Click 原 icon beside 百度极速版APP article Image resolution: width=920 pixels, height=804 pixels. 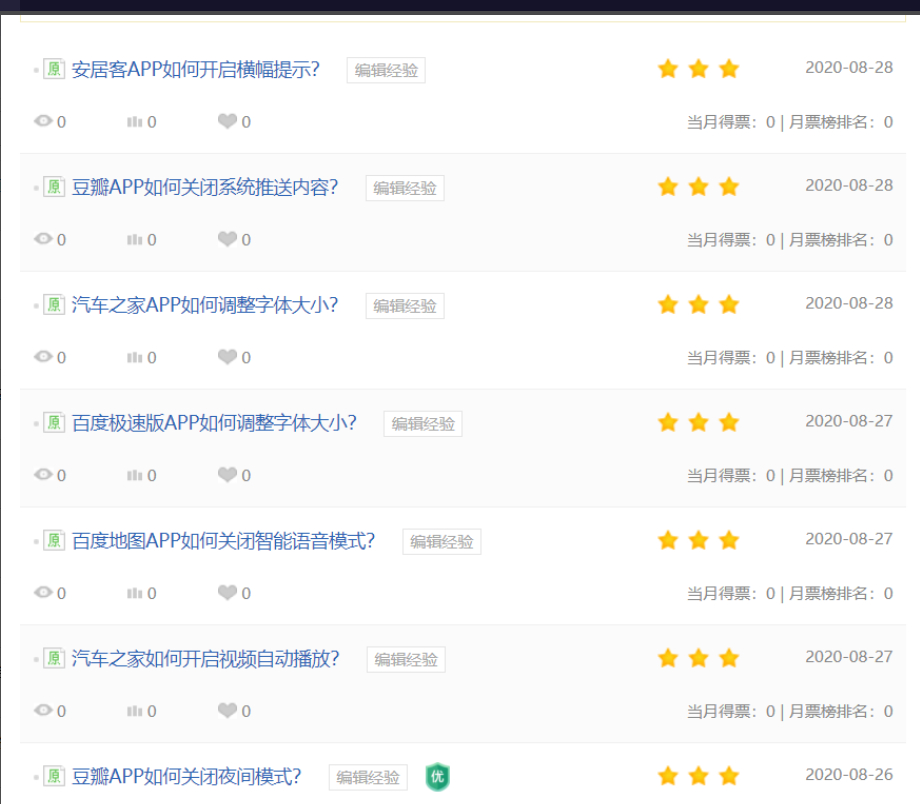pos(54,423)
